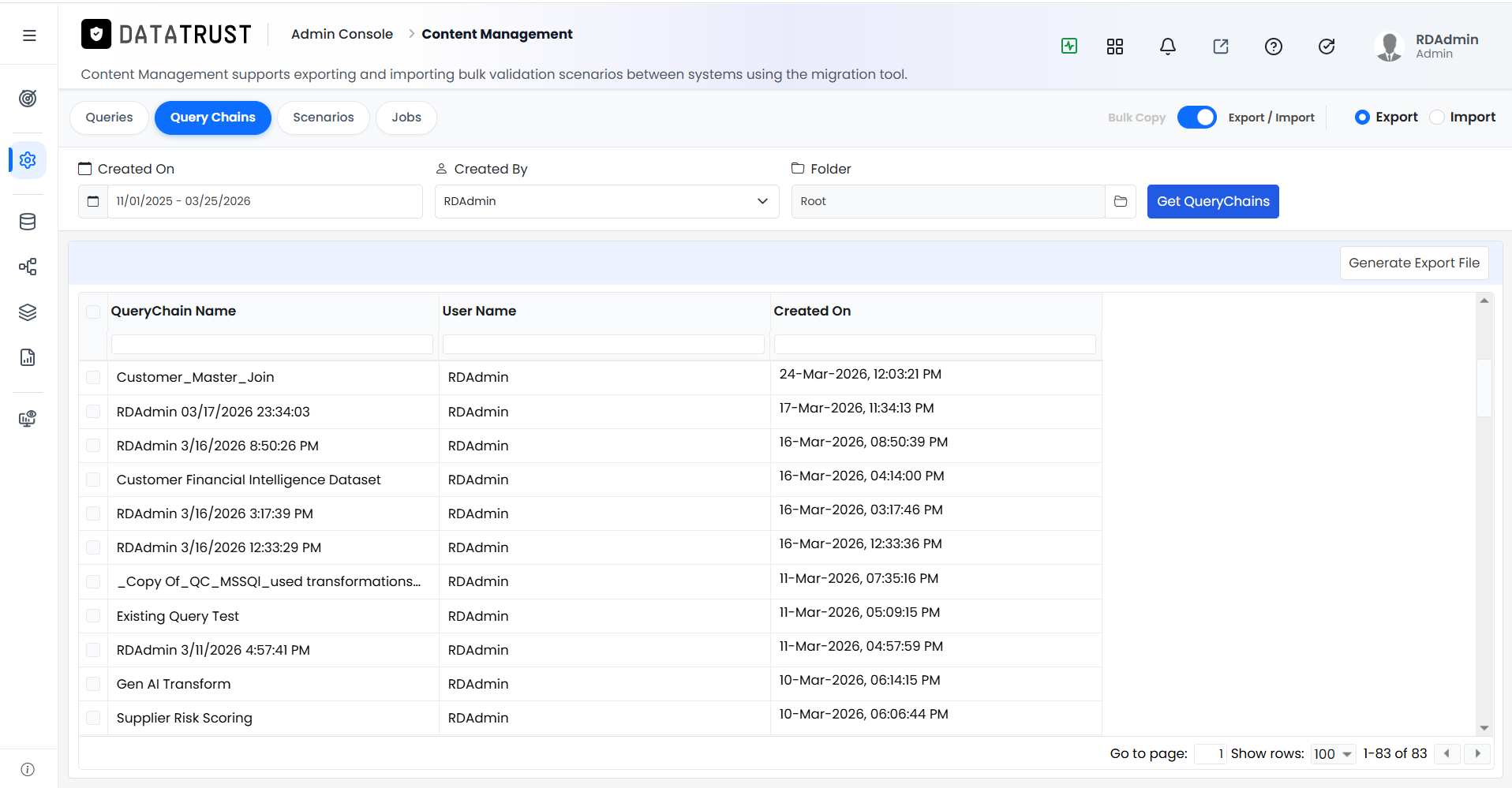1512x788 pixels.
Task: Select the gear settings sidebar icon
Action: (x=28, y=160)
